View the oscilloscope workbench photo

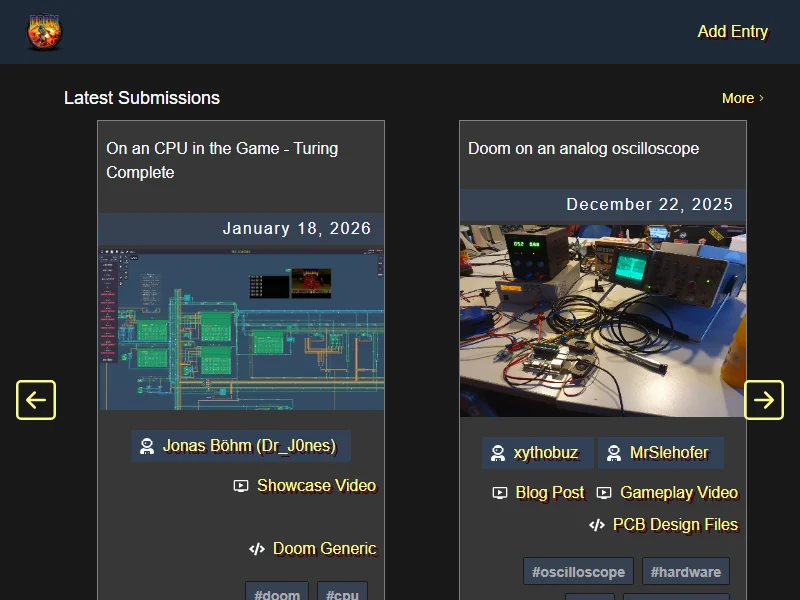[x=603, y=320]
